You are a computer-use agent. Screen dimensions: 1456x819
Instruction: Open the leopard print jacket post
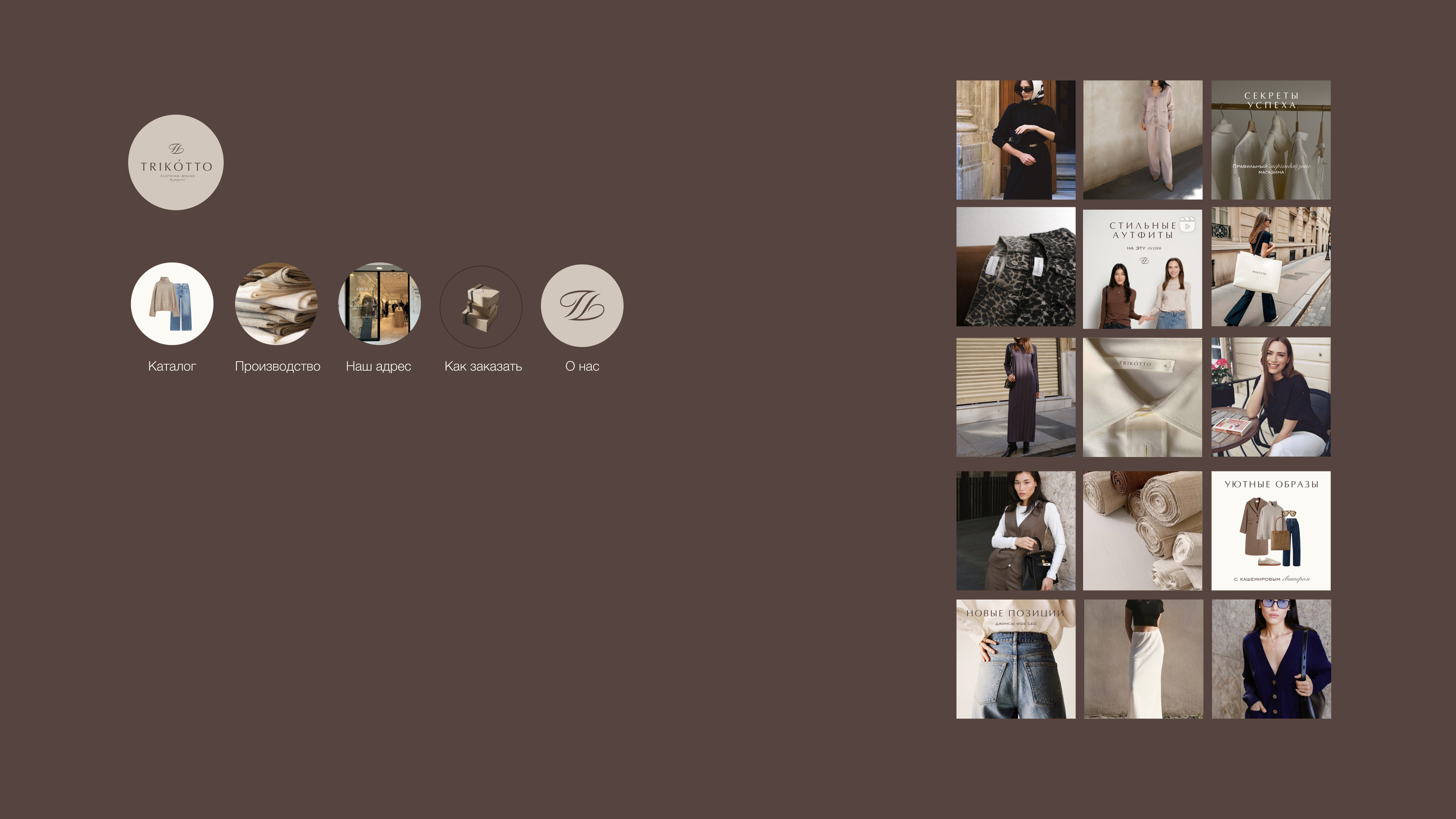pos(1016,267)
